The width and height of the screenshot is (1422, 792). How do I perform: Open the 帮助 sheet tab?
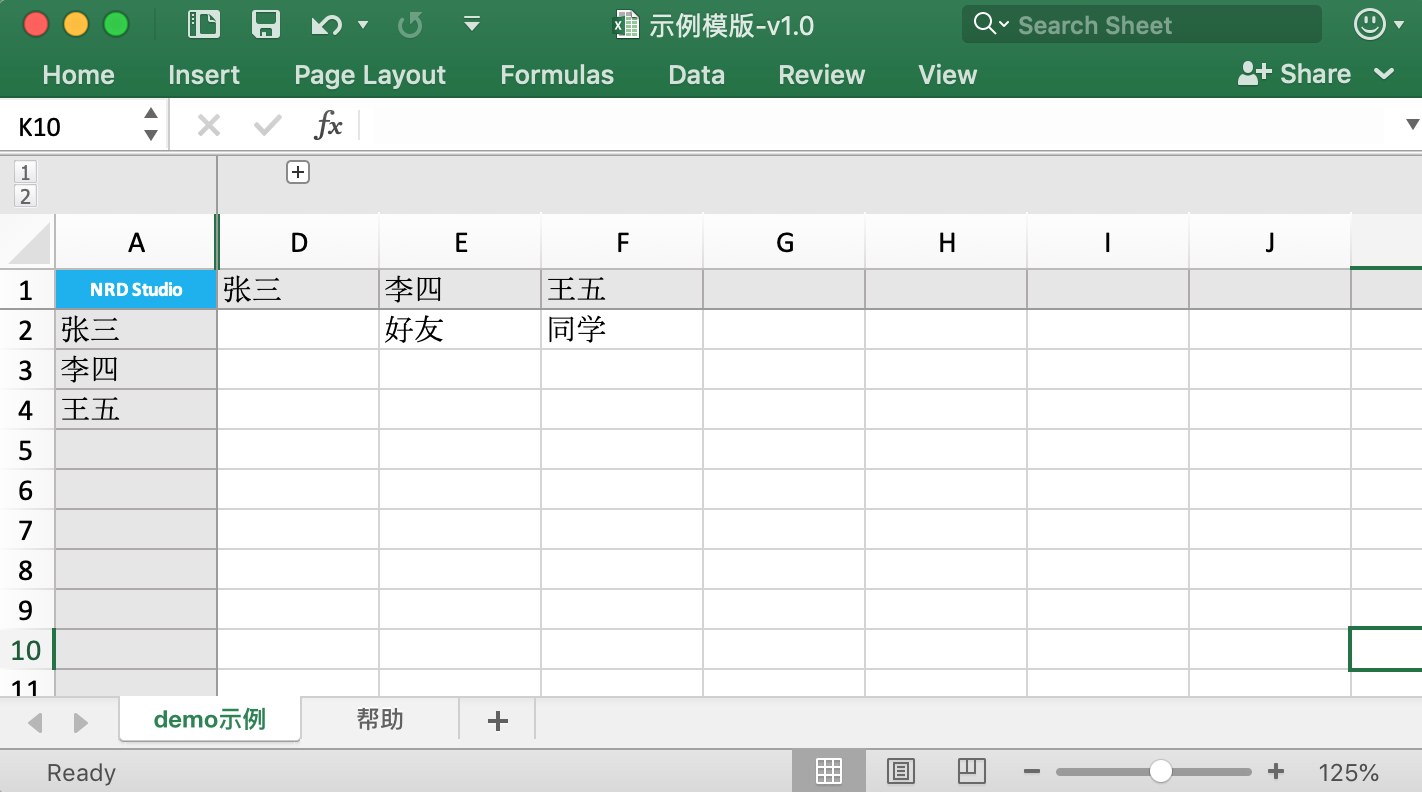click(381, 718)
